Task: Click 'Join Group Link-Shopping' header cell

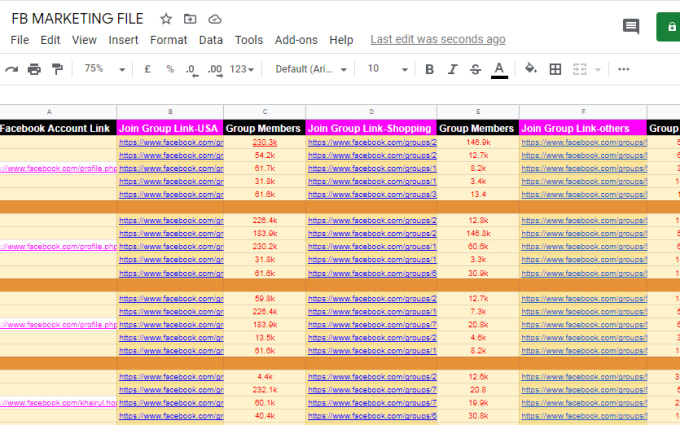Action: [371, 128]
